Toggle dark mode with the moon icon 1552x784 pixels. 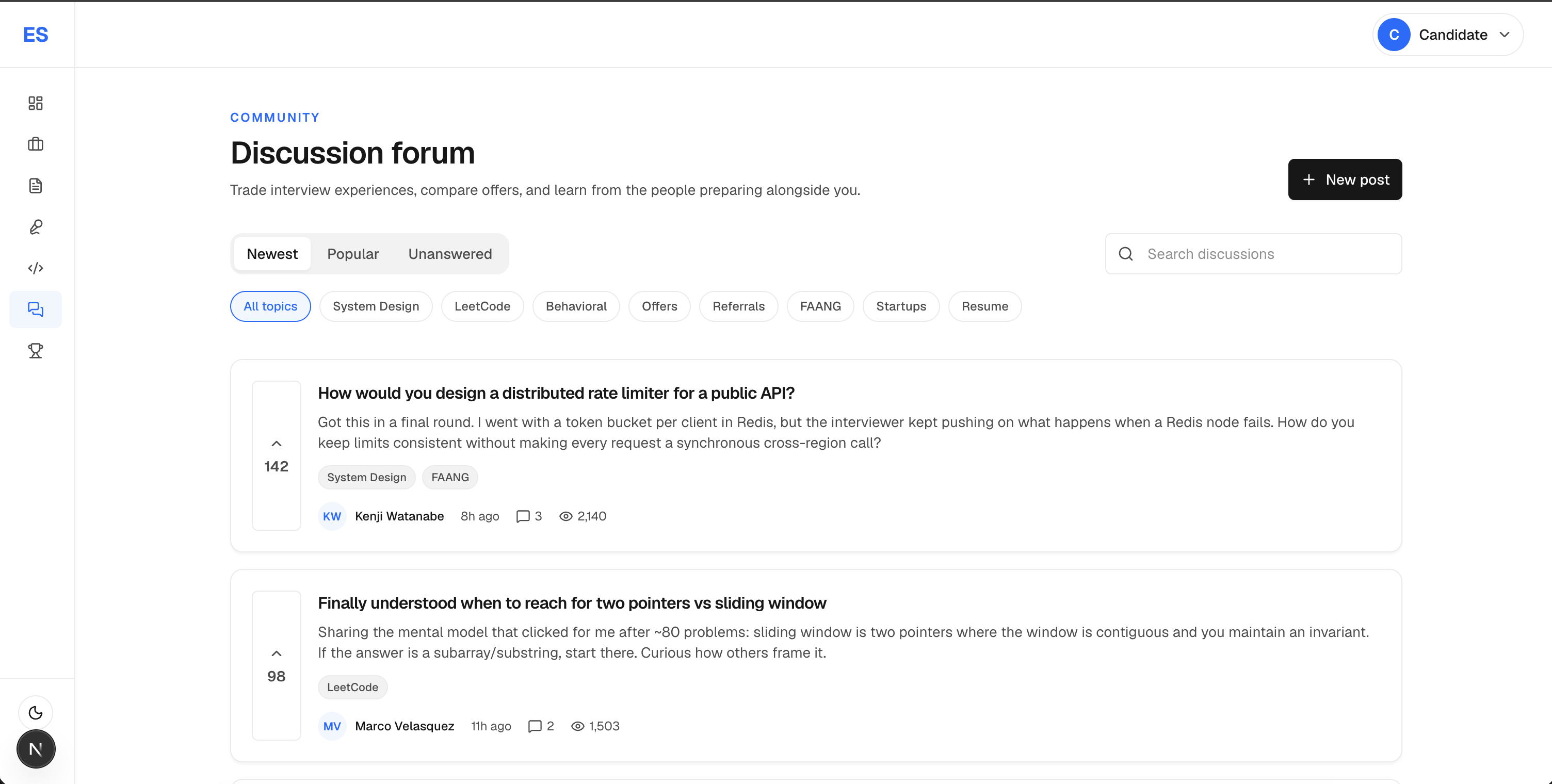pyautogui.click(x=36, y=713)
